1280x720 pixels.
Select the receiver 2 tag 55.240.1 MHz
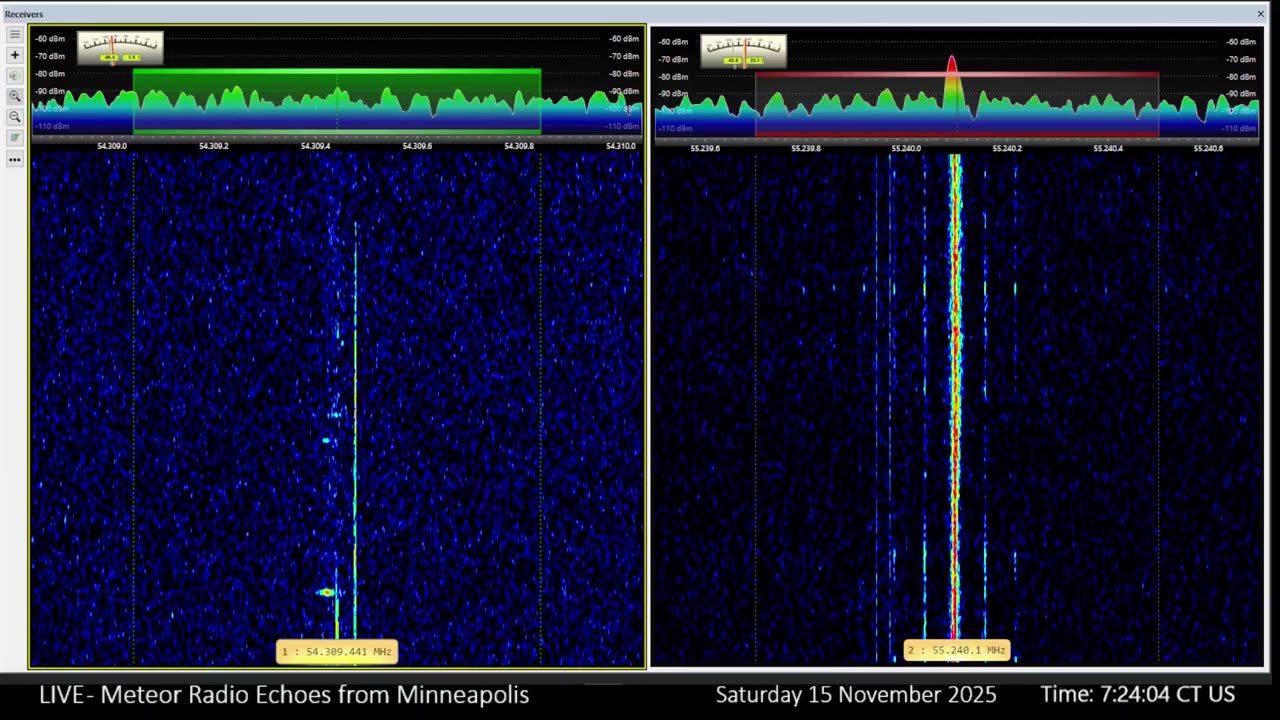[x=957, y=650]
